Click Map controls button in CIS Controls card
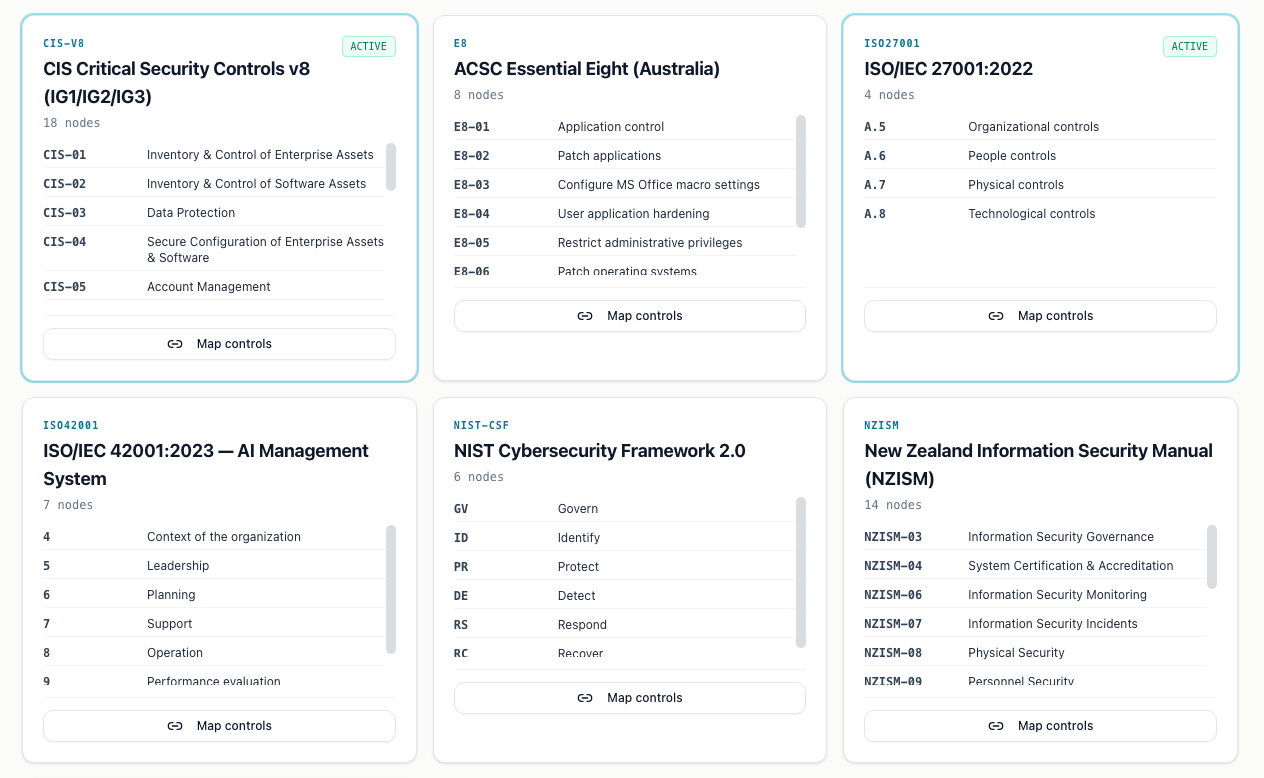The width and height of the screenshot is (1264, 778). click(219, 344)
